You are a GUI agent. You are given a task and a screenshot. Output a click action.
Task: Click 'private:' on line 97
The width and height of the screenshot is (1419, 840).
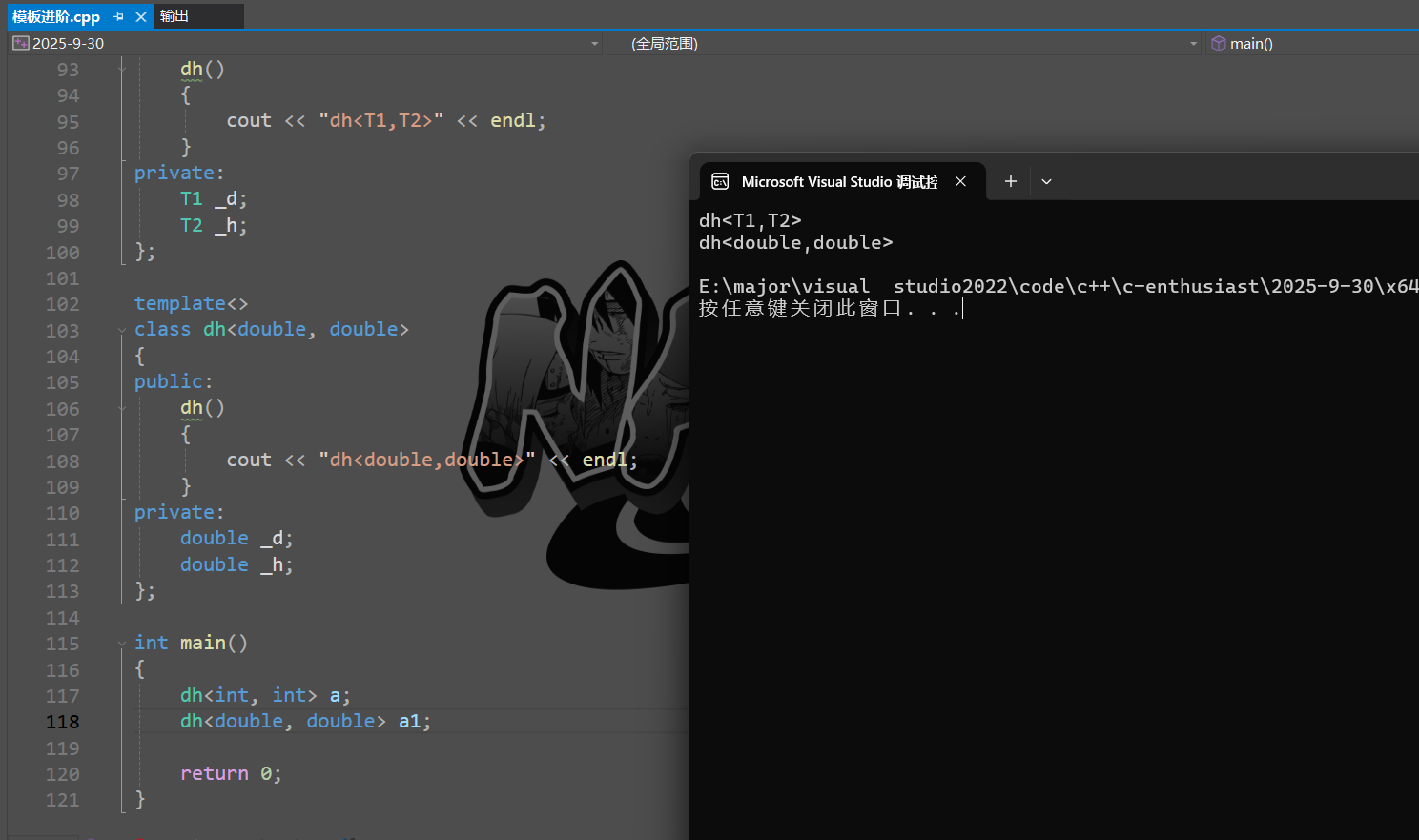click(x=179, y=173)
